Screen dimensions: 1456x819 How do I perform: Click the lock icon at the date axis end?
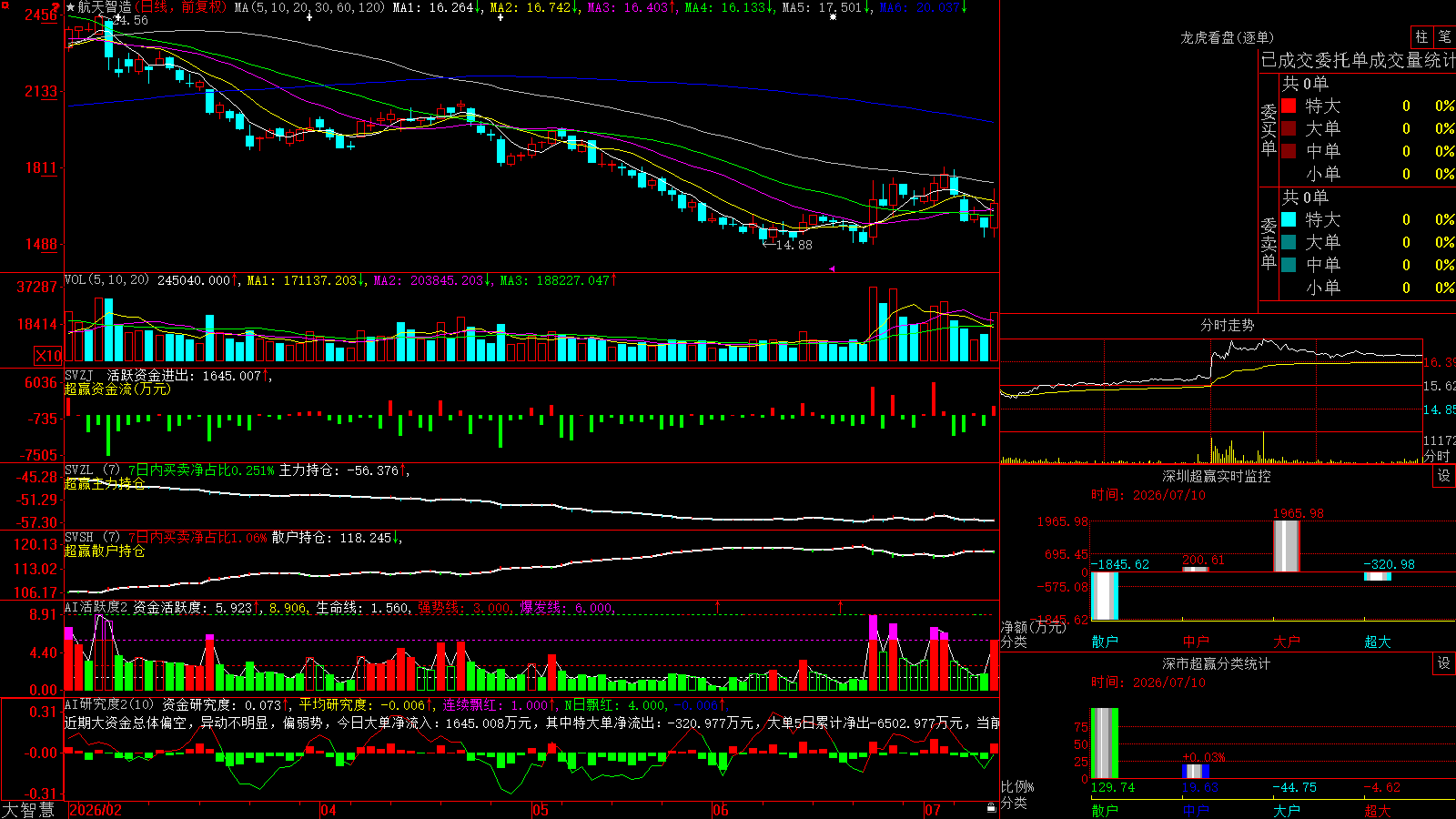[x=992, y=808]
